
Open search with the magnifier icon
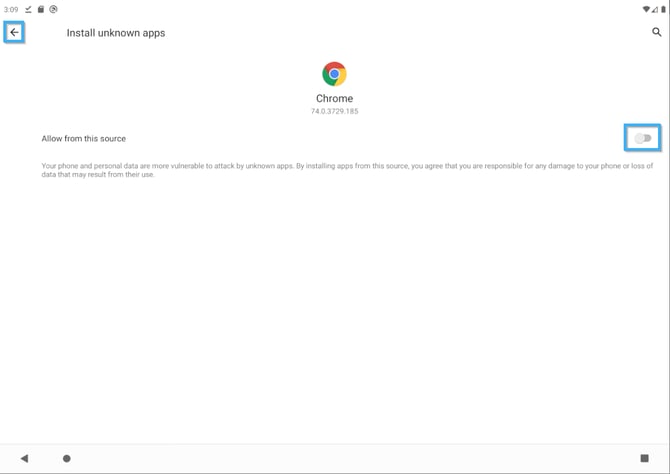click(x=657, y=32)
